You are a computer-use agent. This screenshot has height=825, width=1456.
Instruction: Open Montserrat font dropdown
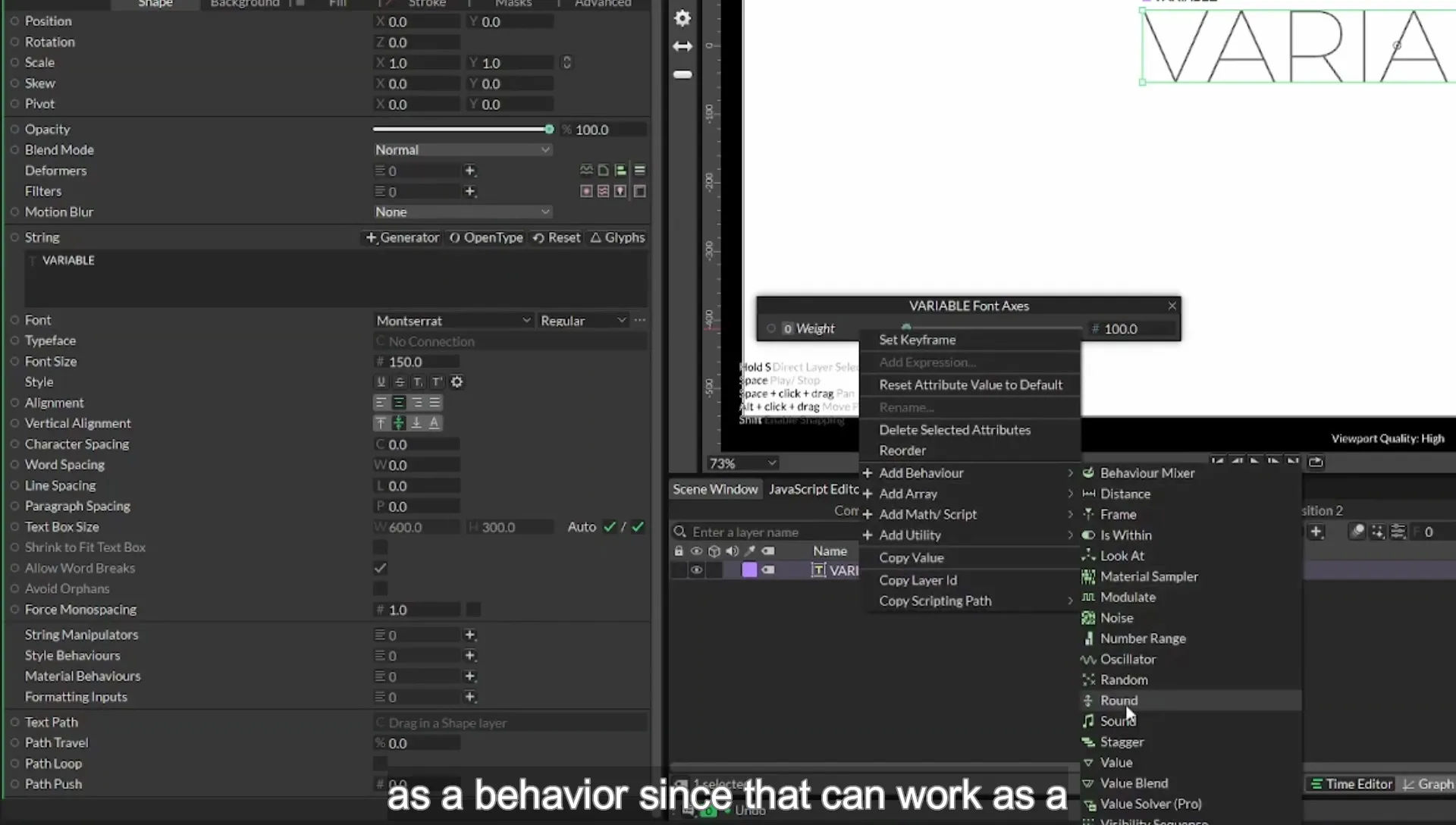pos(453,321)
